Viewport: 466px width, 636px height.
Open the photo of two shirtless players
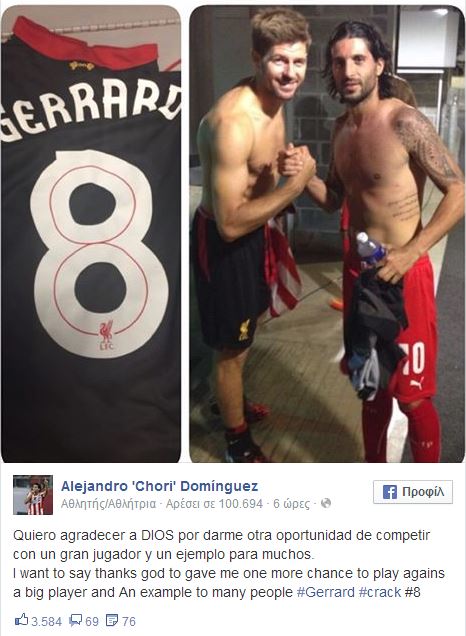point(327,234)
